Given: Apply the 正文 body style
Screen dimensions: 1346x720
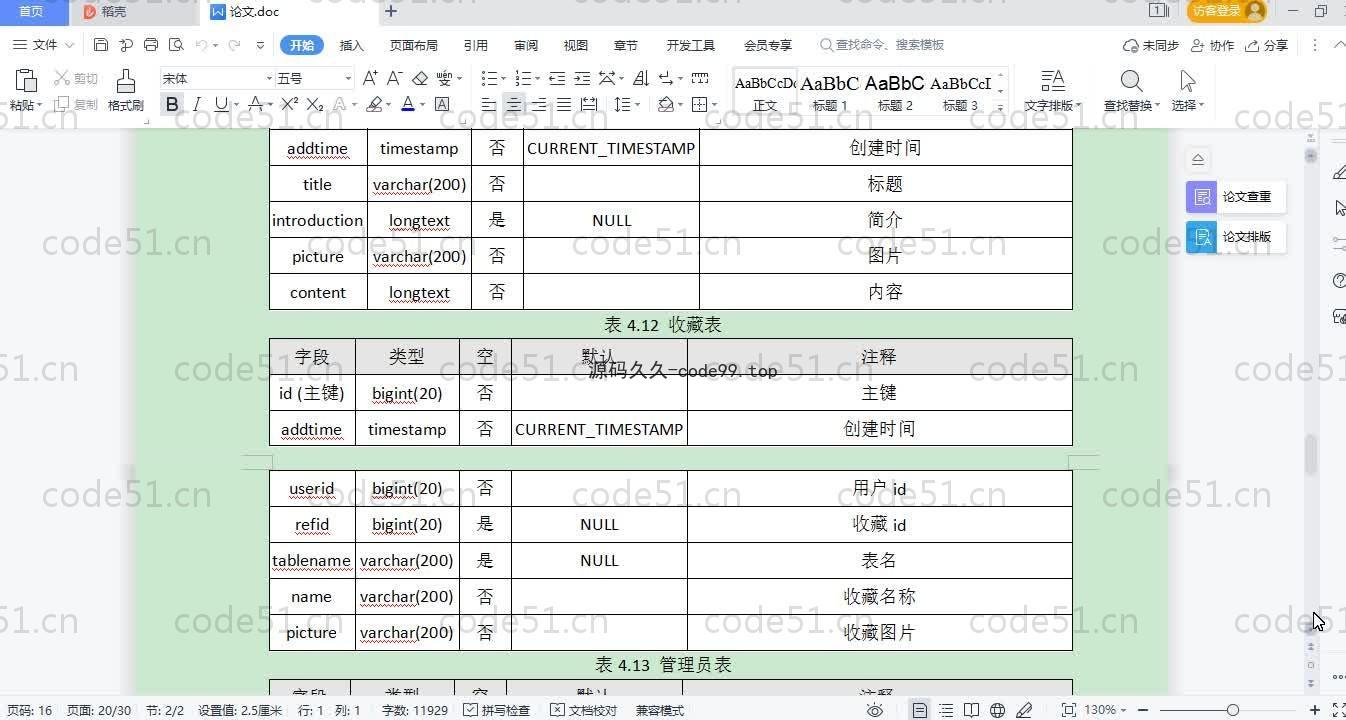Looking at the screenshot, I should pos(765,92).
